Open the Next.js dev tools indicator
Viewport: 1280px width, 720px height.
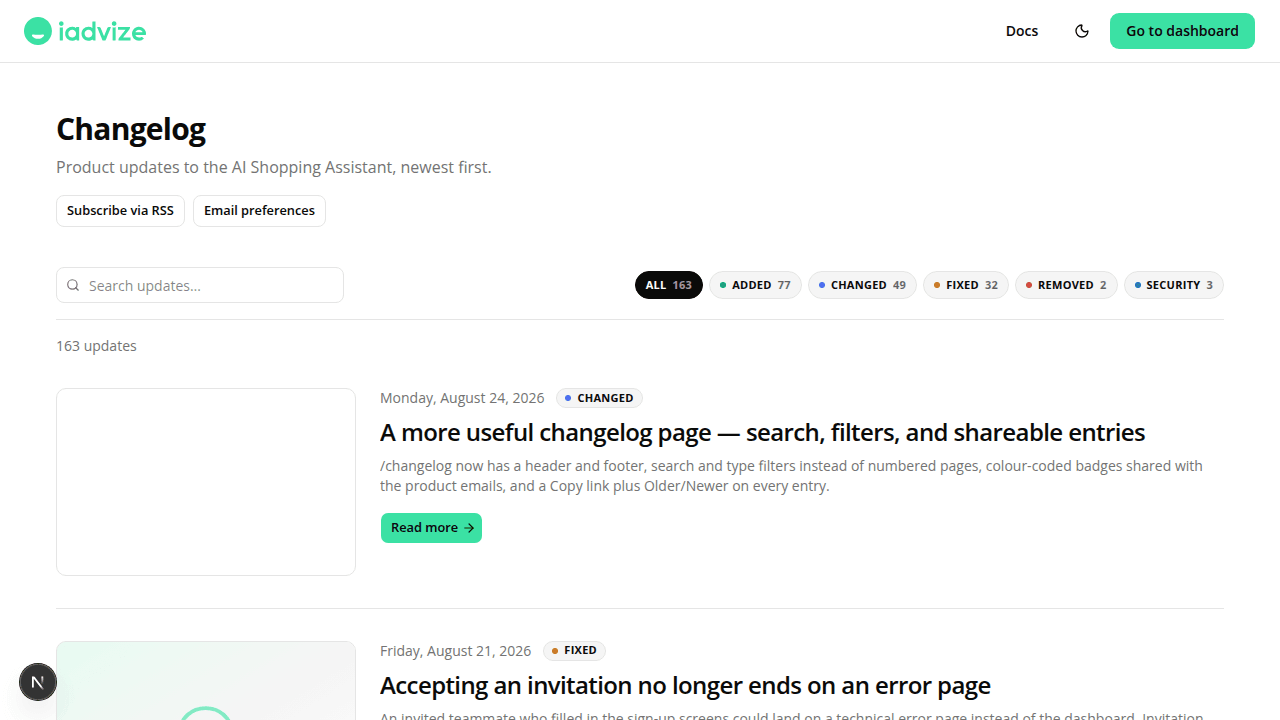pos(38,682)
